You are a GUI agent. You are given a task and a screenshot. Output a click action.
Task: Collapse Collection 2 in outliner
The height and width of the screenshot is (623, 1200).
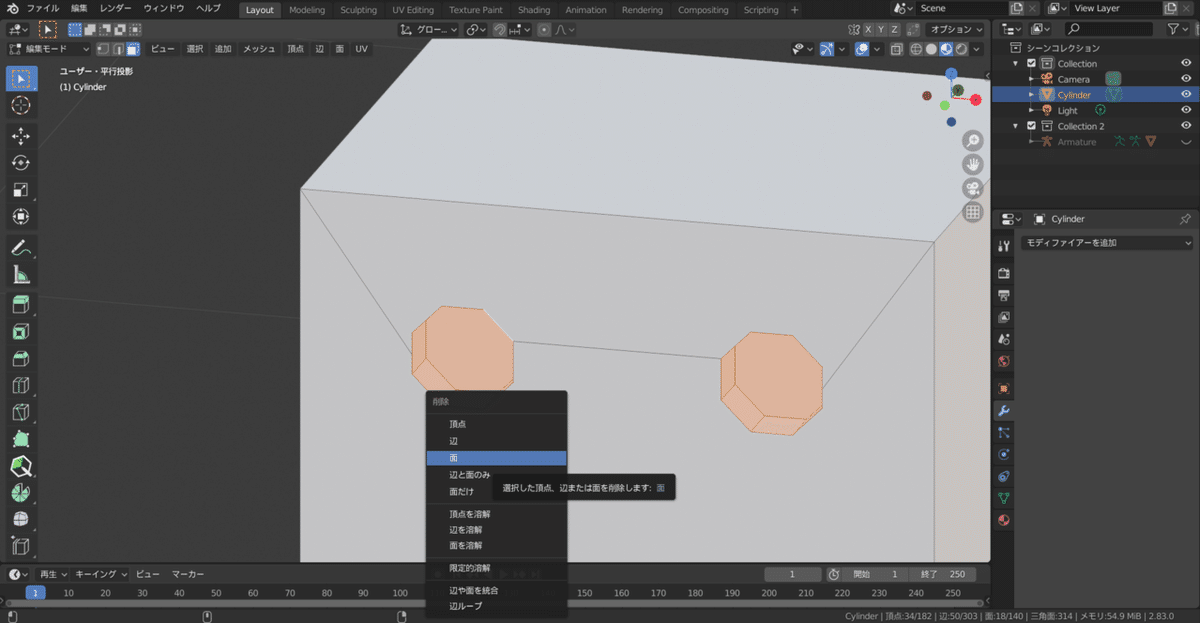1017,126
